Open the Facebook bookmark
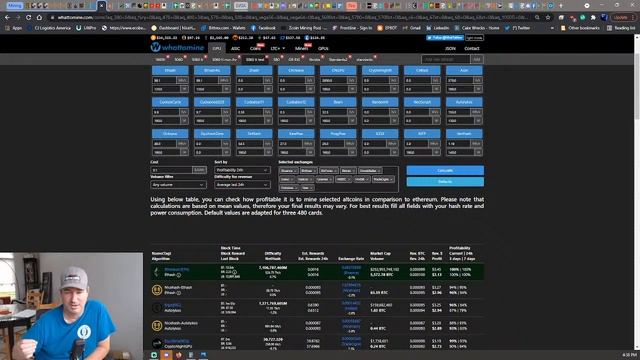The width and height of the screenshot is (640, 360). pos(263,28)
